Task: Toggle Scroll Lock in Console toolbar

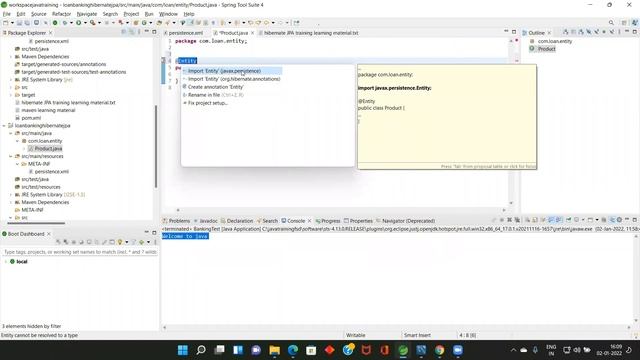Action: point(535,220)
